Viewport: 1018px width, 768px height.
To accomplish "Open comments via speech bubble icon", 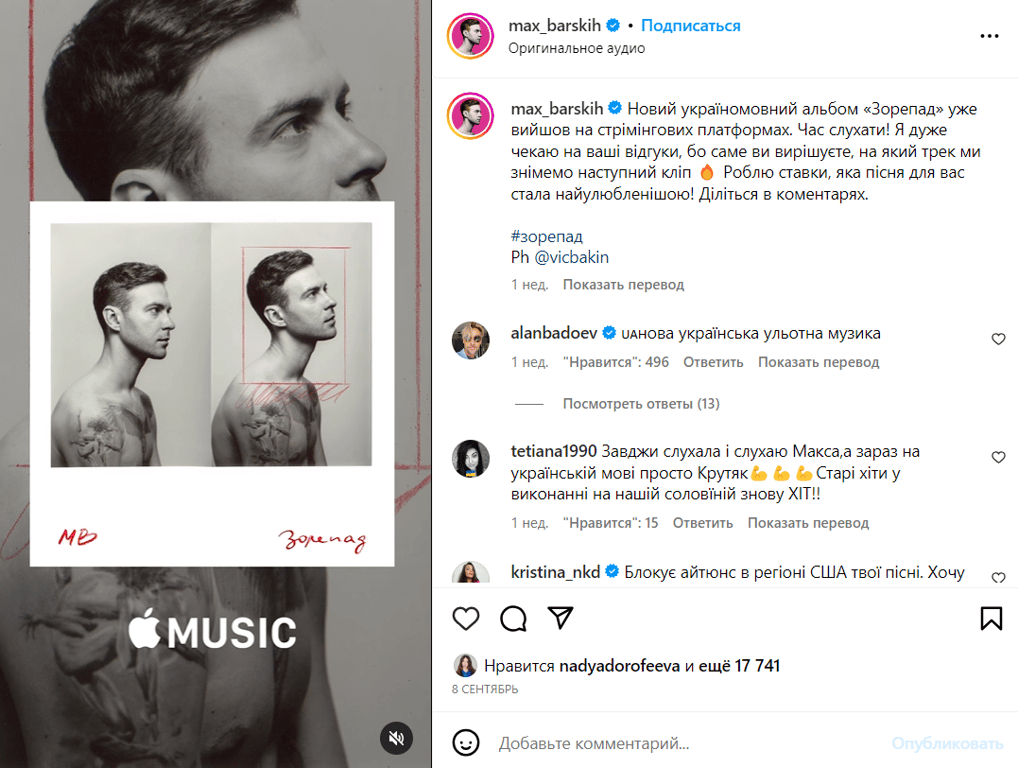I will pyautogui.click(x=513, y=618).
